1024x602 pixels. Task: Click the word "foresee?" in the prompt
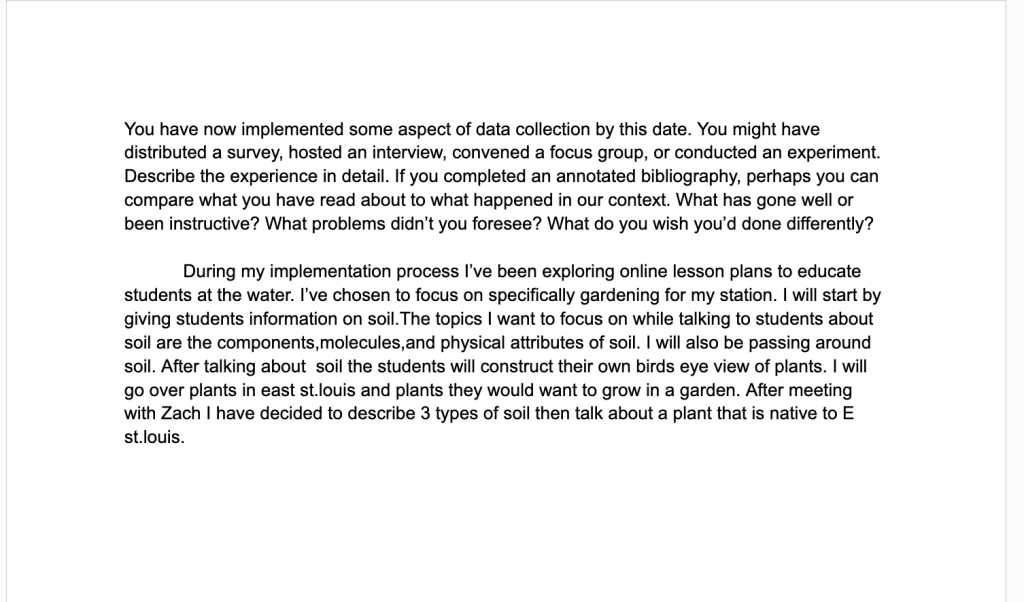(x=510, y=224)
